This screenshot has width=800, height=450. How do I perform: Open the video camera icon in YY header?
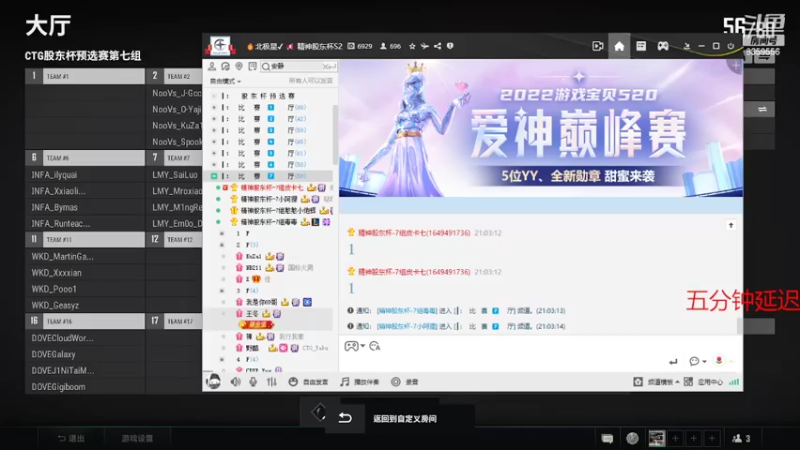click(597, 46)
